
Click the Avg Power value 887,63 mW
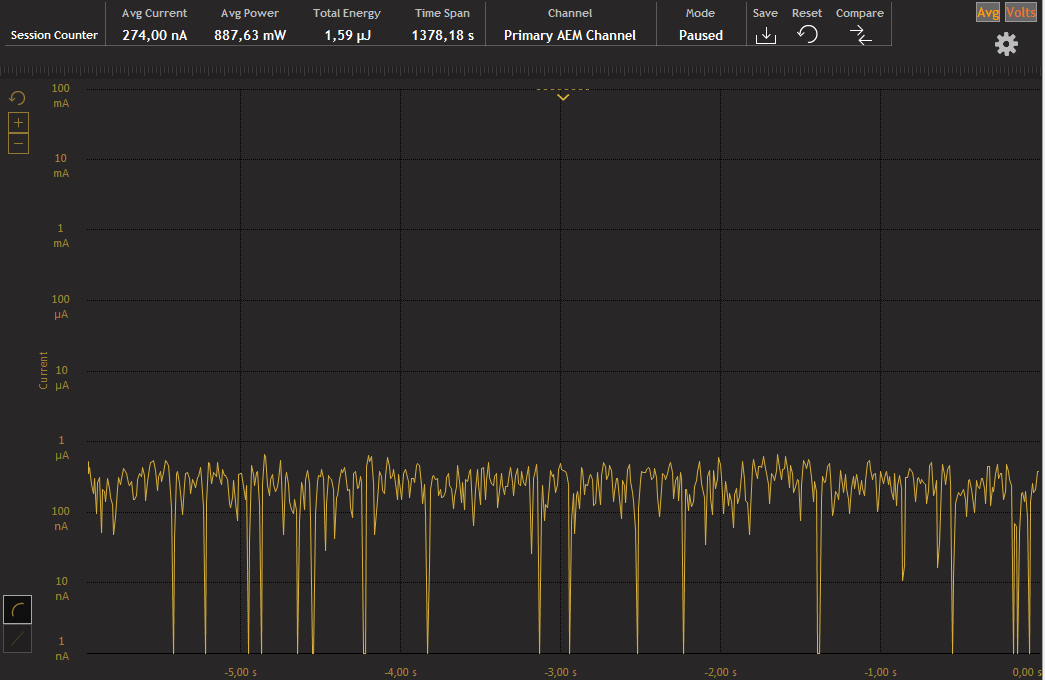coord(250,35)
